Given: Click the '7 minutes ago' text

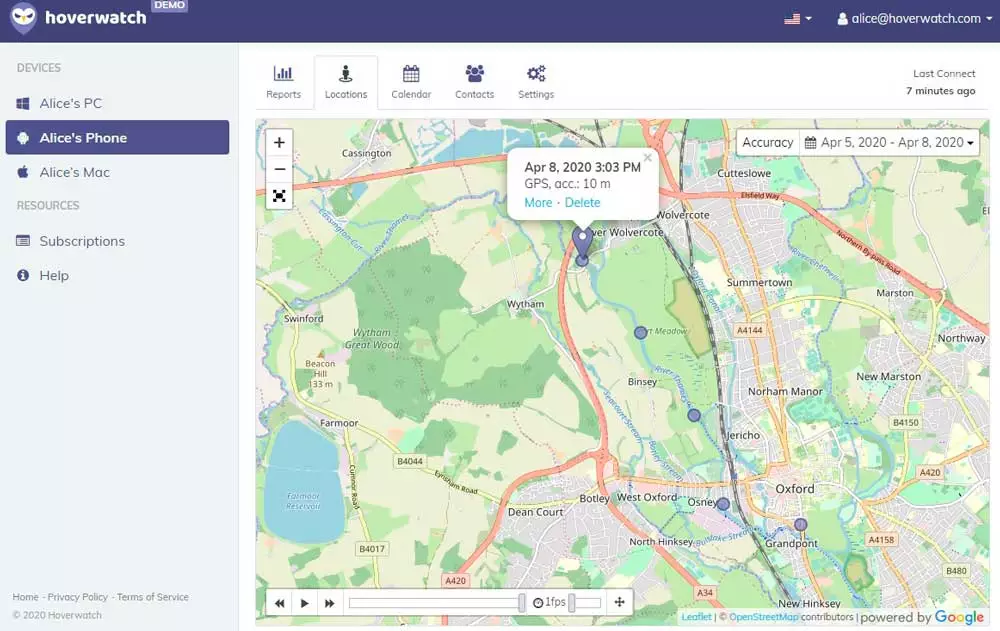Looking at the screenshot, I should pos(941,91).
